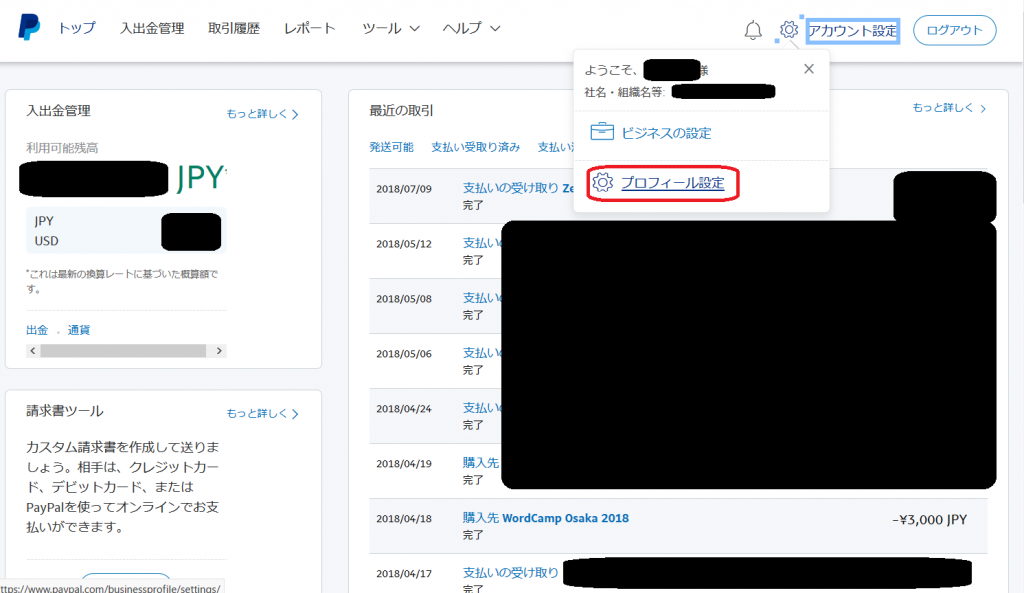The height and width of the screenshot is (593, 1024).
Task: Close the account popup with X
Action: coord(809,69)
